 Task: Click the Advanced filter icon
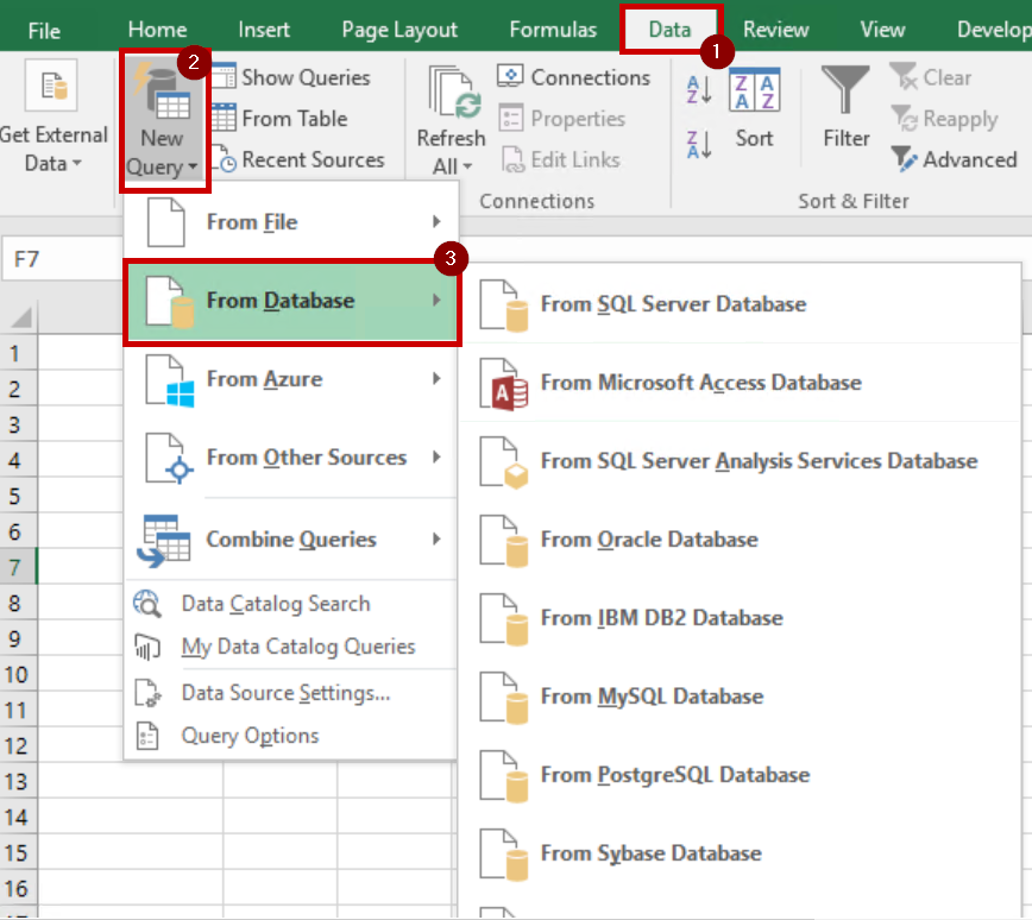pyautogui.click(x=904, y=159)
